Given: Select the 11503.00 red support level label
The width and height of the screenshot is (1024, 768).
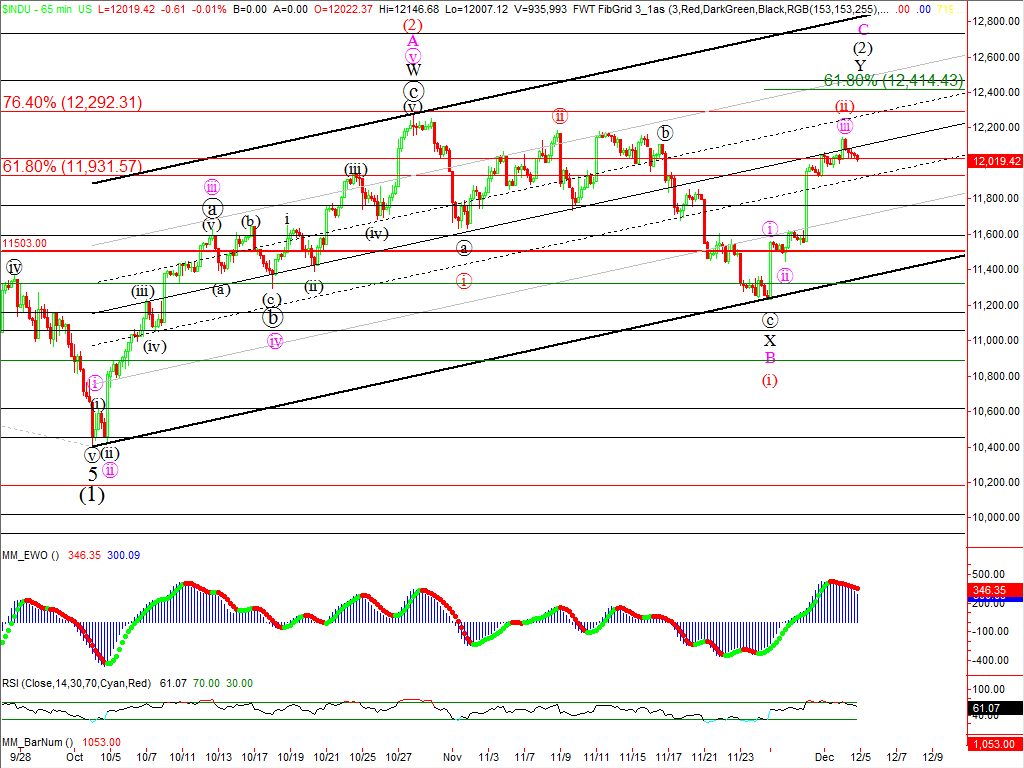Looking at the screenshot, I should pyautogui.click(x=24, y=243).
